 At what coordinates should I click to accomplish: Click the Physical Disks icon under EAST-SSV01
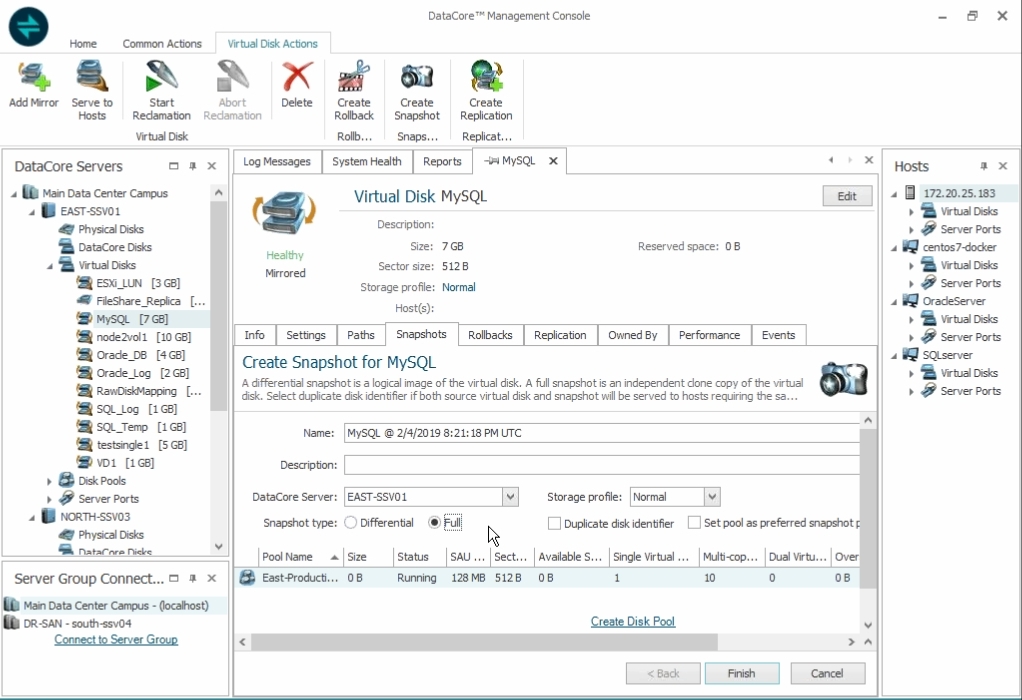[x=66, y=229]
